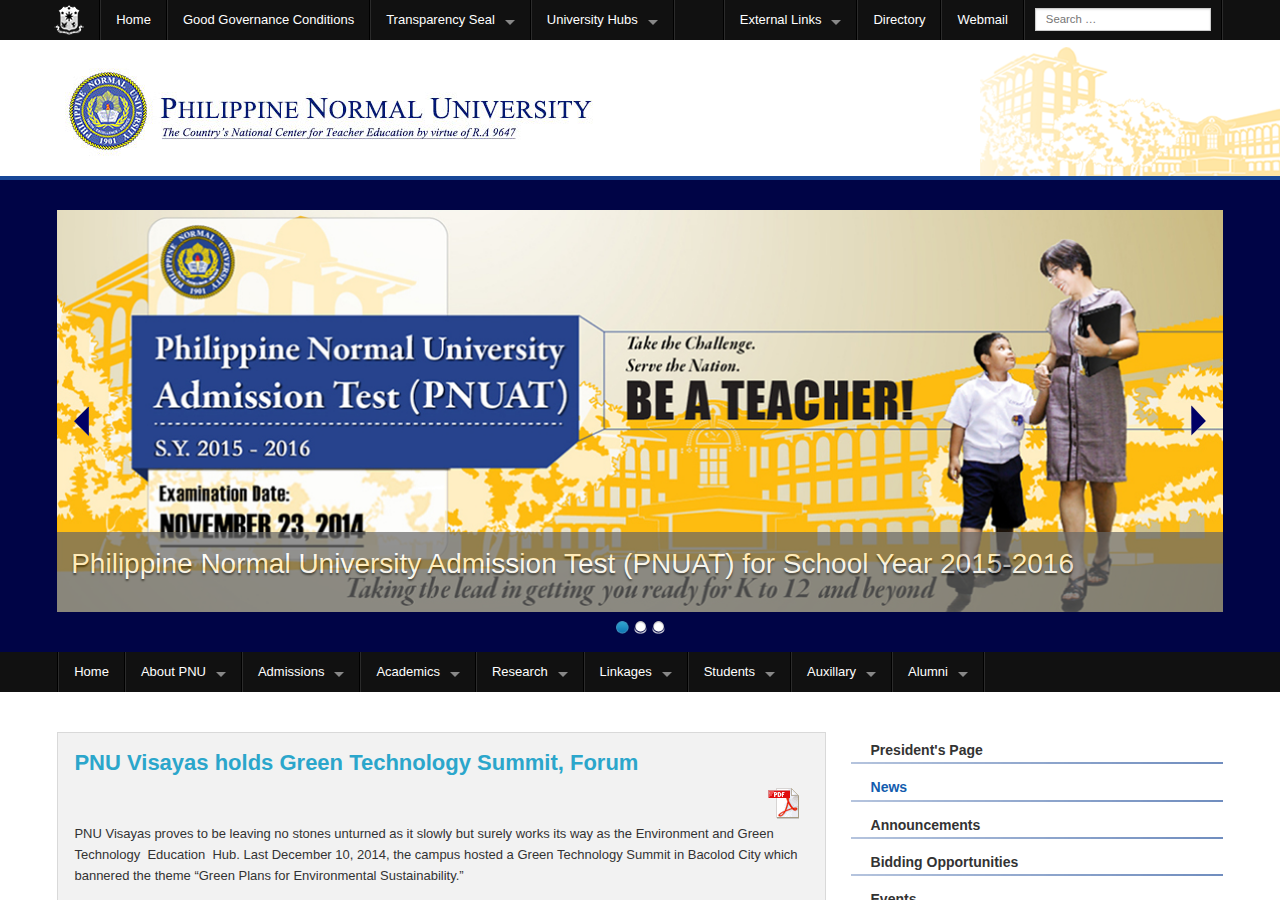Screen dimensions: 1280x900
Task: Expand the University Hubs dropdown
Action: [602, 20]
